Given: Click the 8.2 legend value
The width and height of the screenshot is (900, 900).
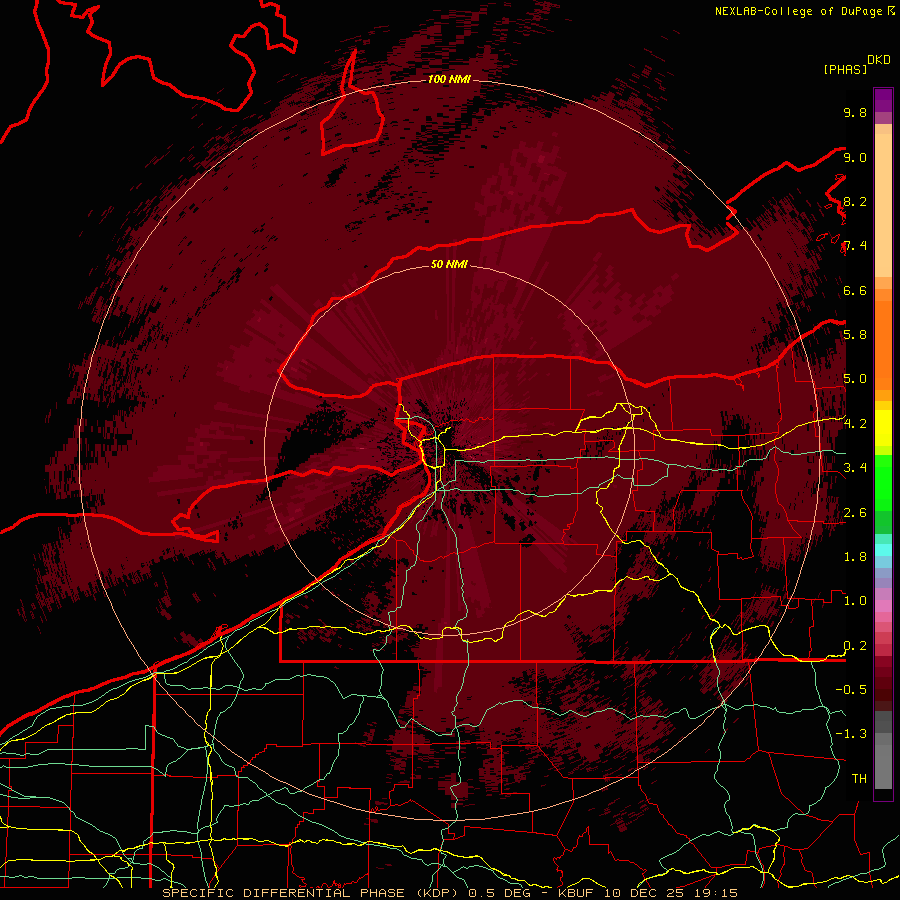Looking at the screenshot, I should (x=855, y=201).
